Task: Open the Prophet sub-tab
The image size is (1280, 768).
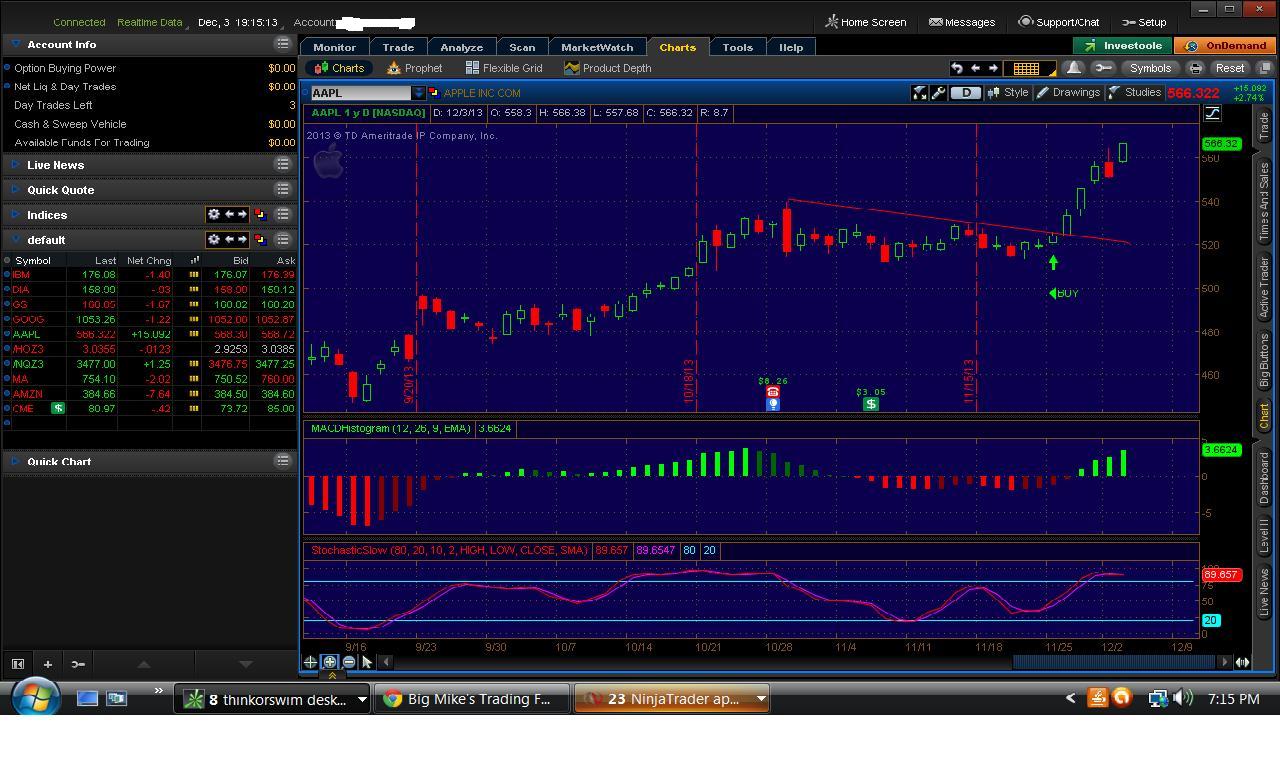Action: click(x=415, y=68)
